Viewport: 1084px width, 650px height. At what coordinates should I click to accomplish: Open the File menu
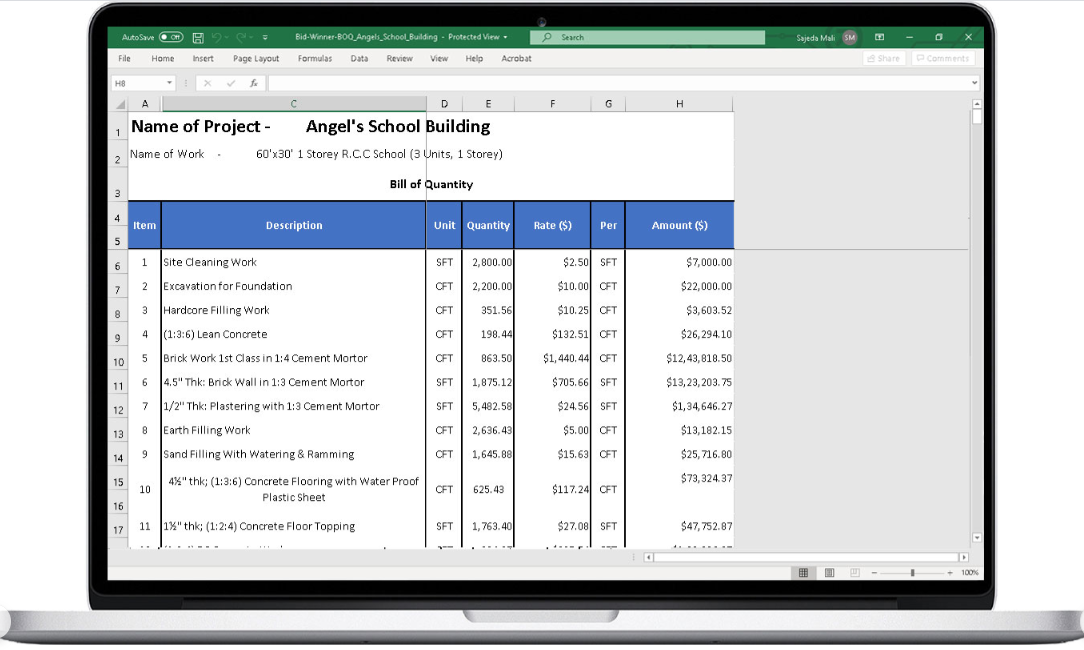coord(124,59)
